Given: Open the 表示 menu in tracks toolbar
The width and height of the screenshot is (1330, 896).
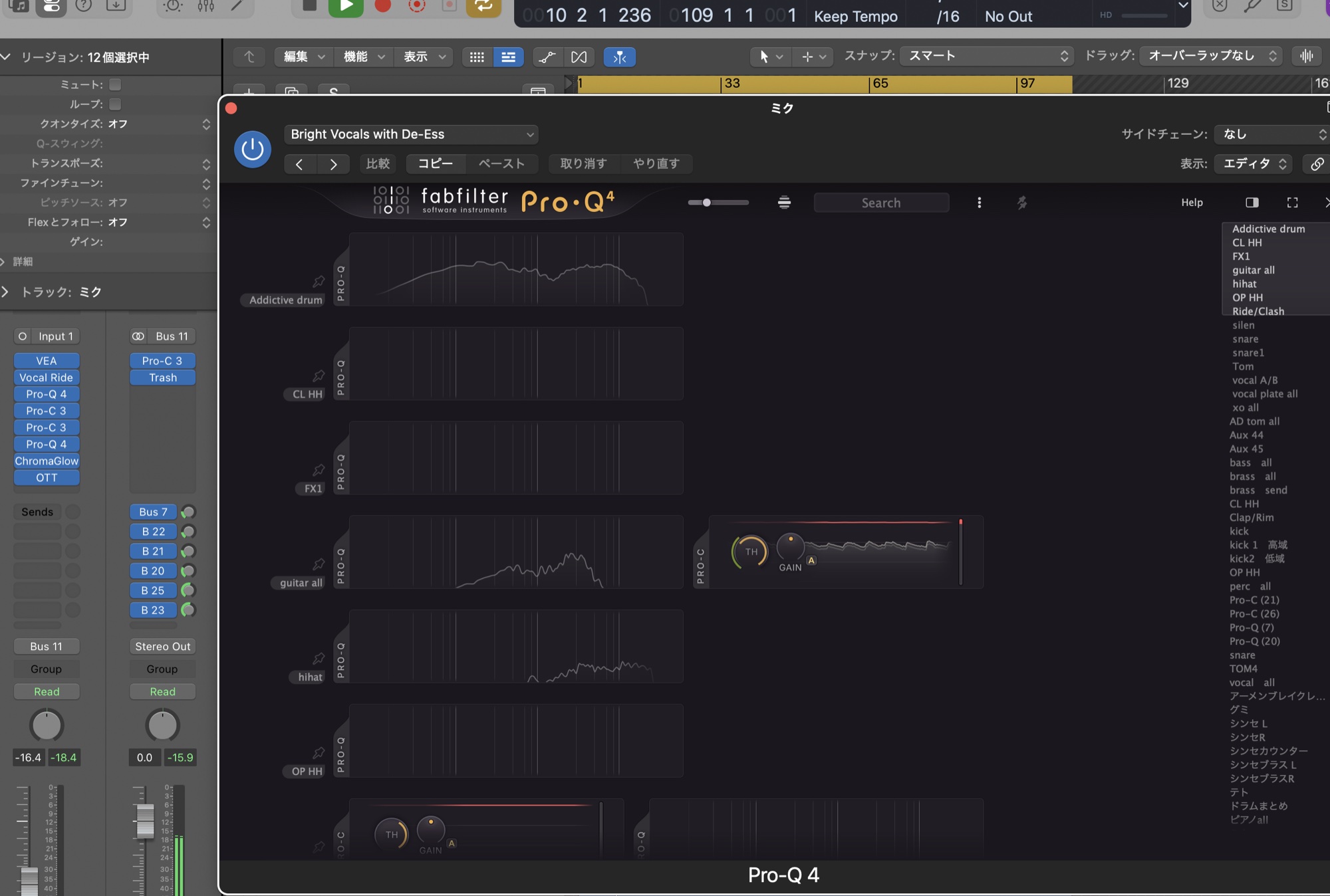Looking at the screenshot, I should click(x=424, y=57).
